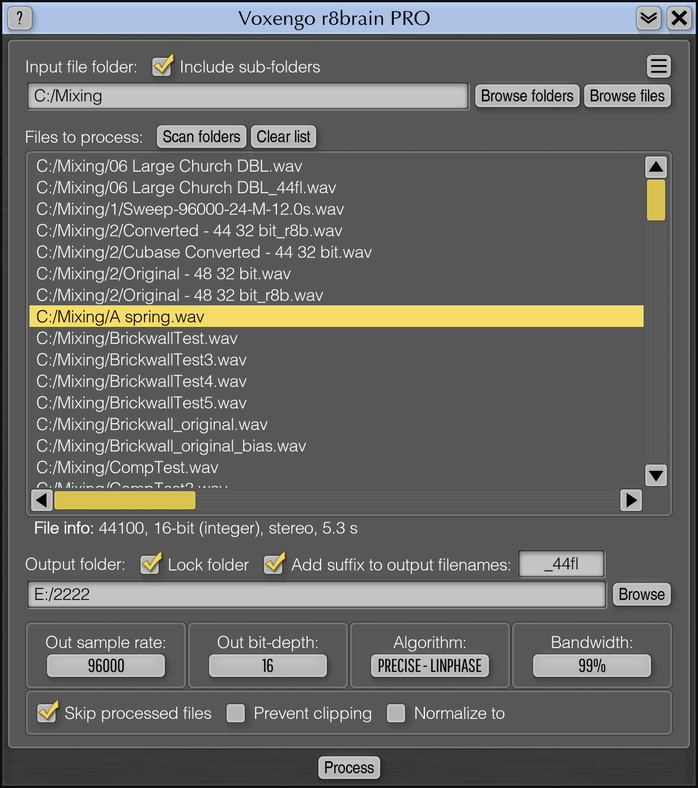The height and width of the screenshot is (788, 698).
Task: Click the Scan folders button
Action: 202,137
